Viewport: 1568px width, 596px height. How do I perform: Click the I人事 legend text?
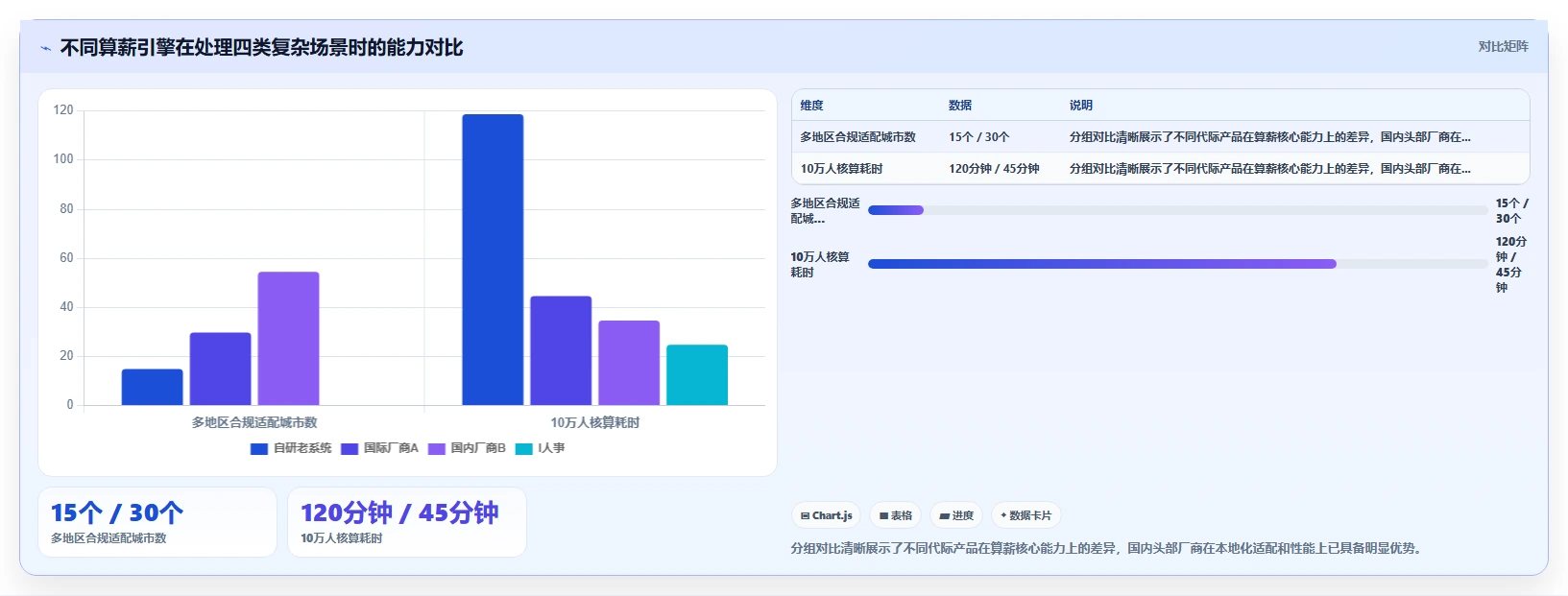pos(551,448)
